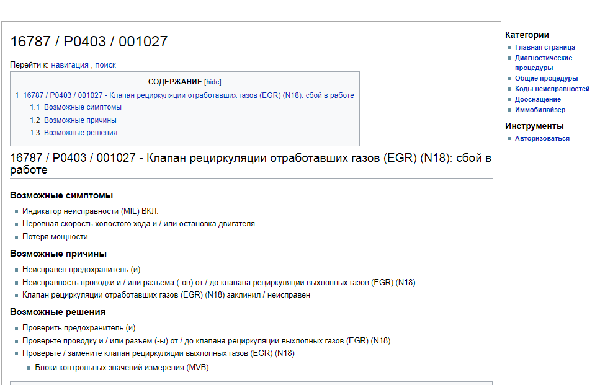
Task: Click solution 'Проверьте / замените клапан рециркуляции'
Action: (x=158, y=353)
